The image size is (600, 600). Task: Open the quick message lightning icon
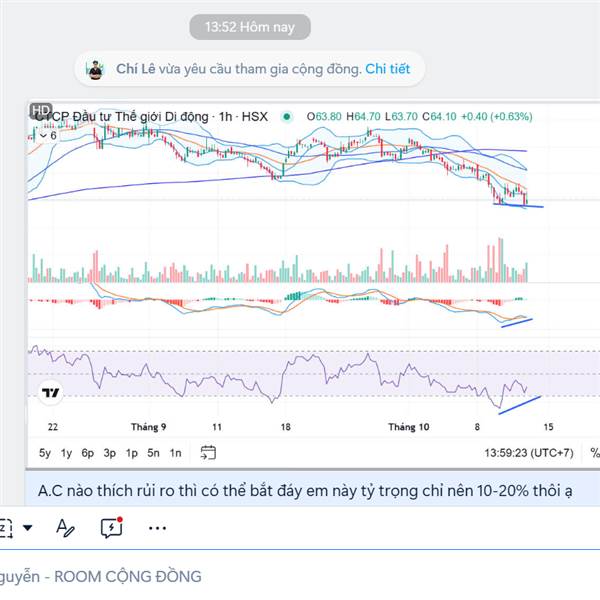[111, 528]
